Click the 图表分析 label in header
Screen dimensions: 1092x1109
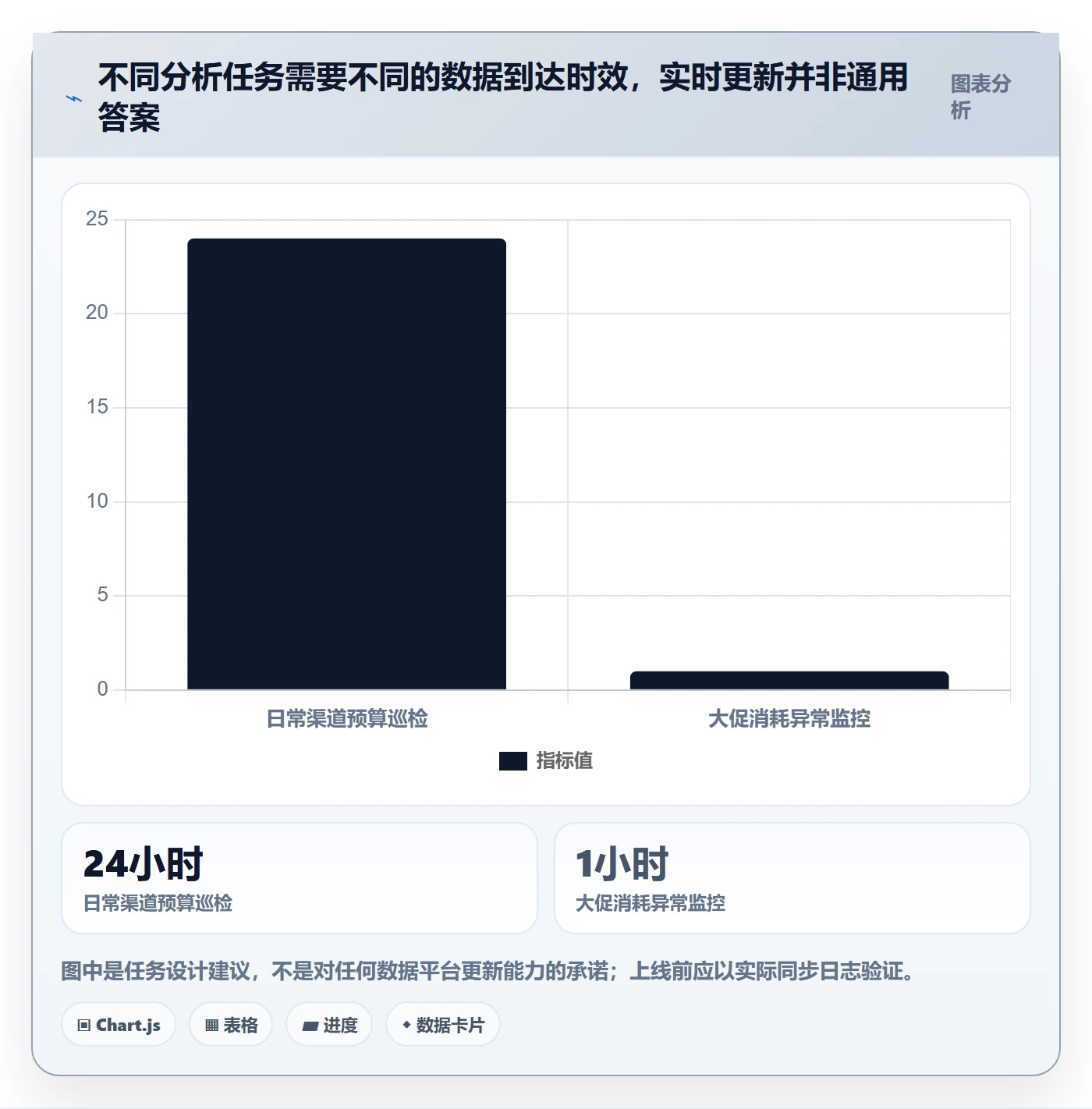[980, 97]
